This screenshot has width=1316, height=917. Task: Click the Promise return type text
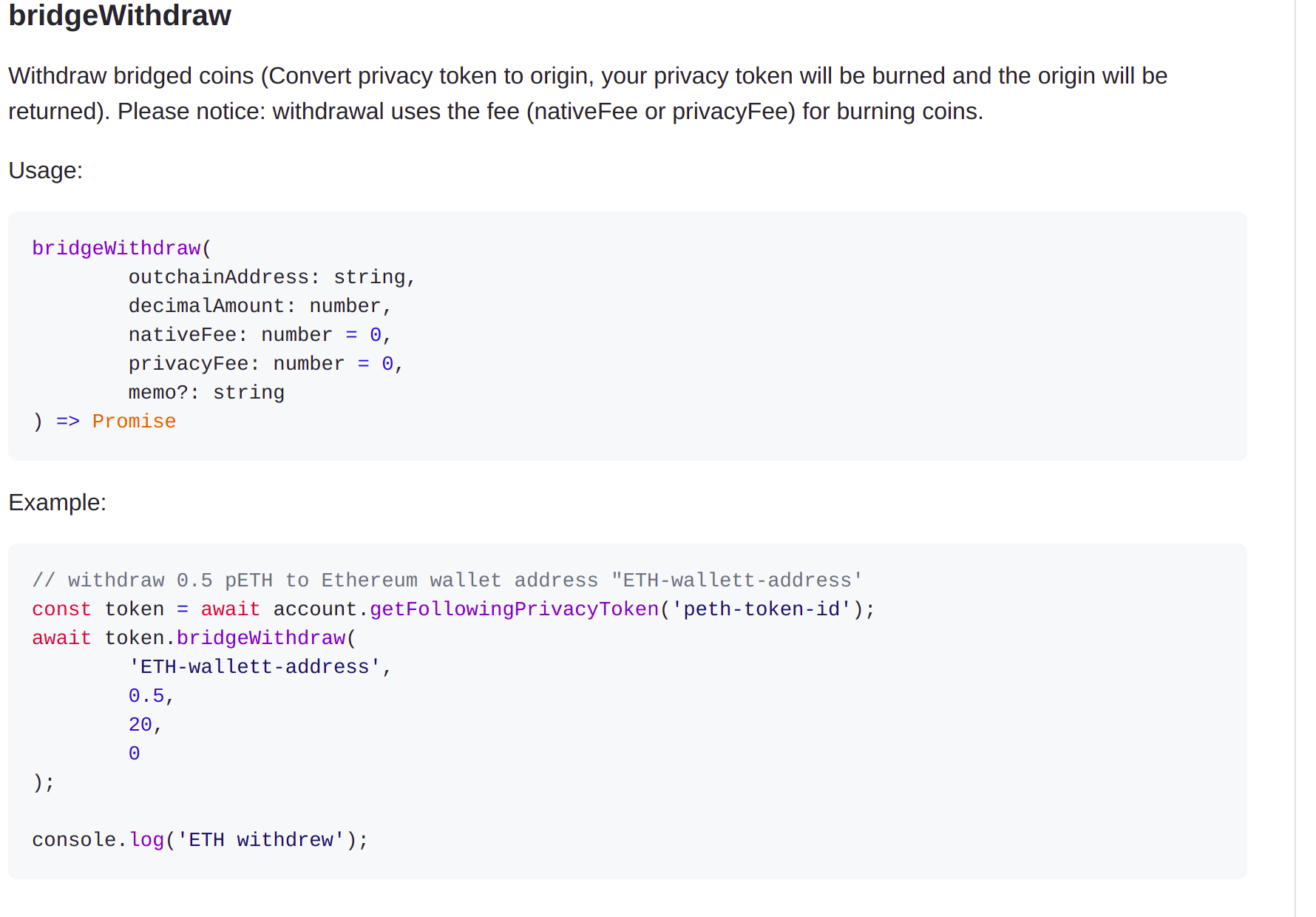[134, 422]
